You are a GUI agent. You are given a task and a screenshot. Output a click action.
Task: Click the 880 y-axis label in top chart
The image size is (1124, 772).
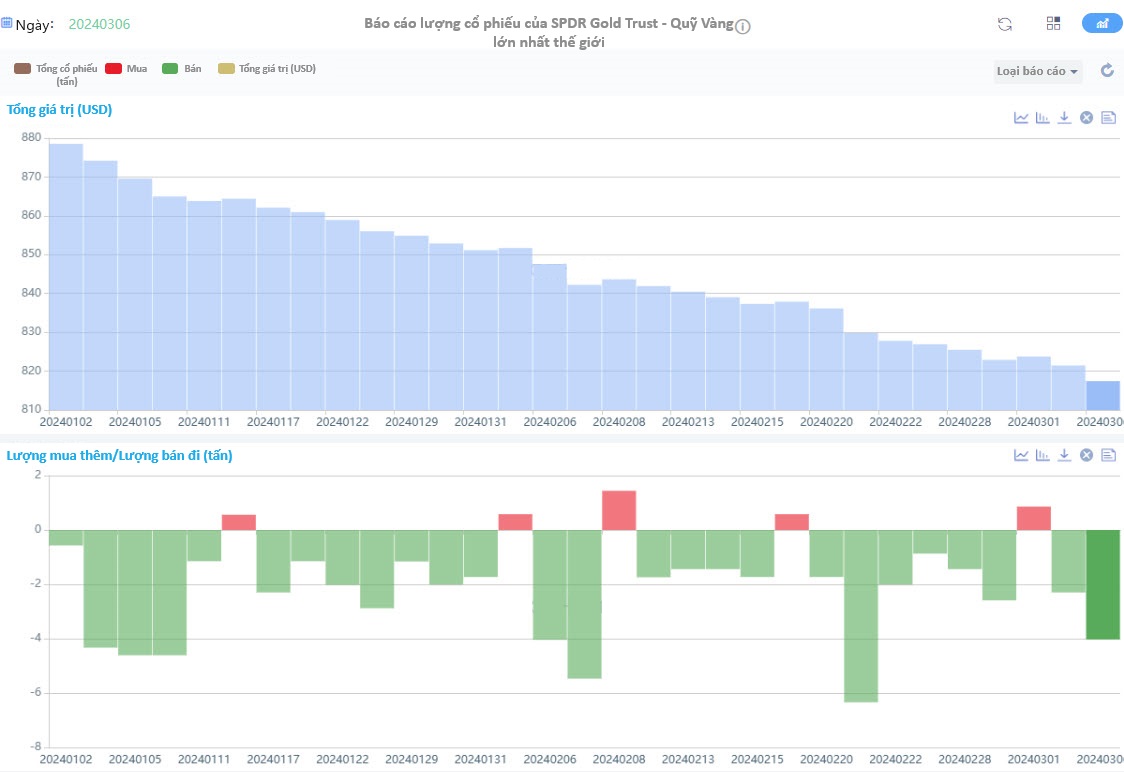(x=32, y=138)
